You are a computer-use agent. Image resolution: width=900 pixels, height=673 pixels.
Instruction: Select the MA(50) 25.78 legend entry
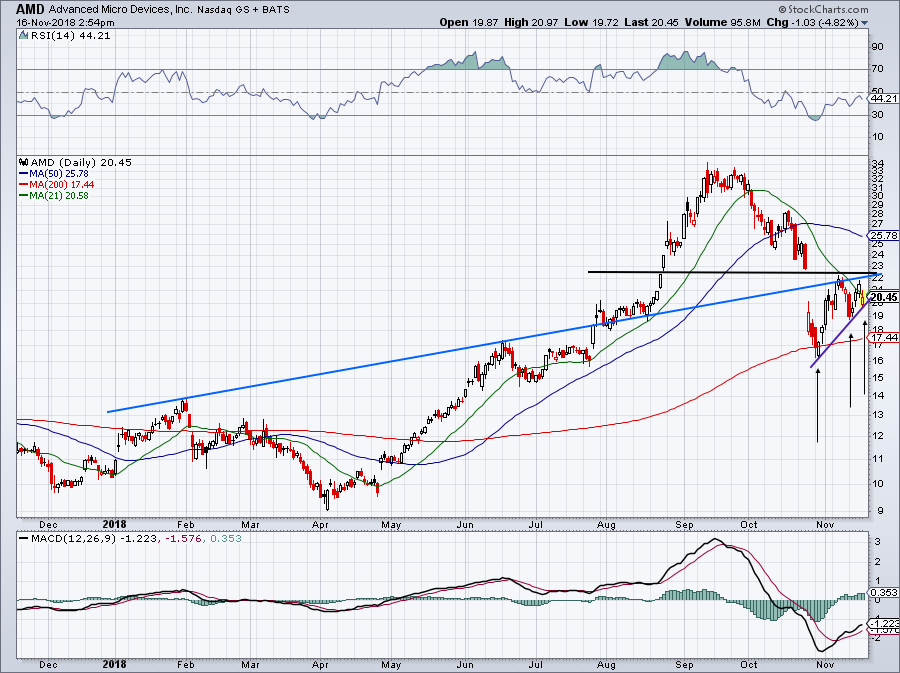54,173
